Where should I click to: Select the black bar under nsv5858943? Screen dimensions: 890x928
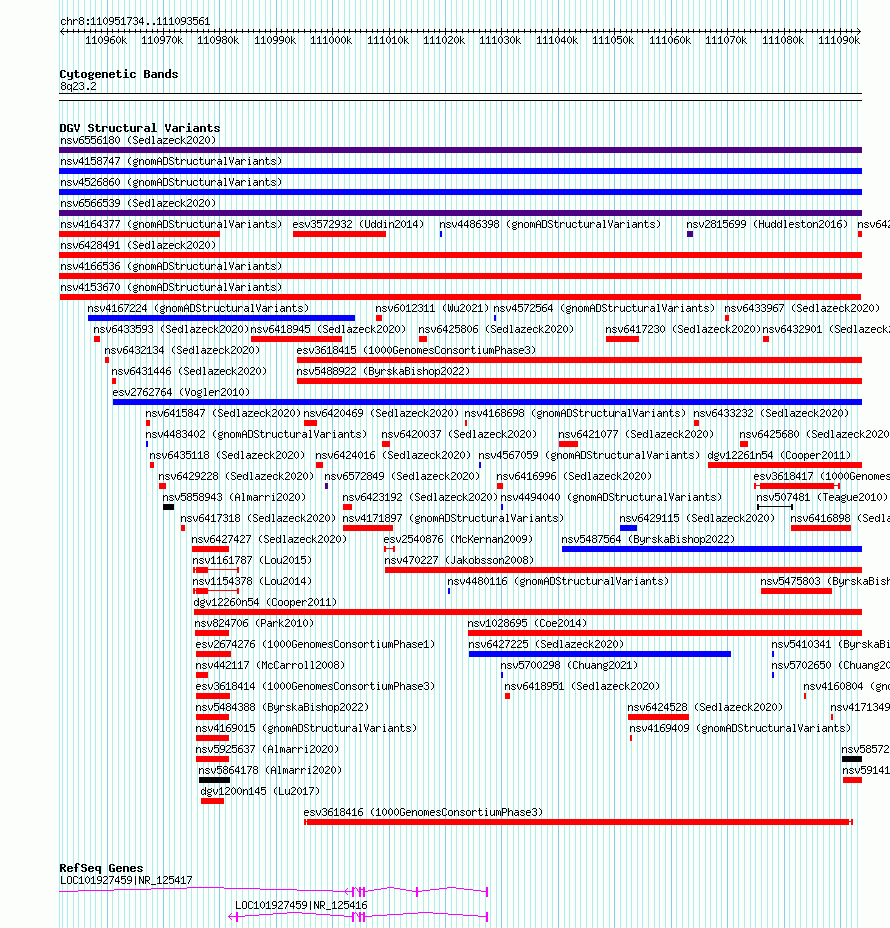(168, 507)
